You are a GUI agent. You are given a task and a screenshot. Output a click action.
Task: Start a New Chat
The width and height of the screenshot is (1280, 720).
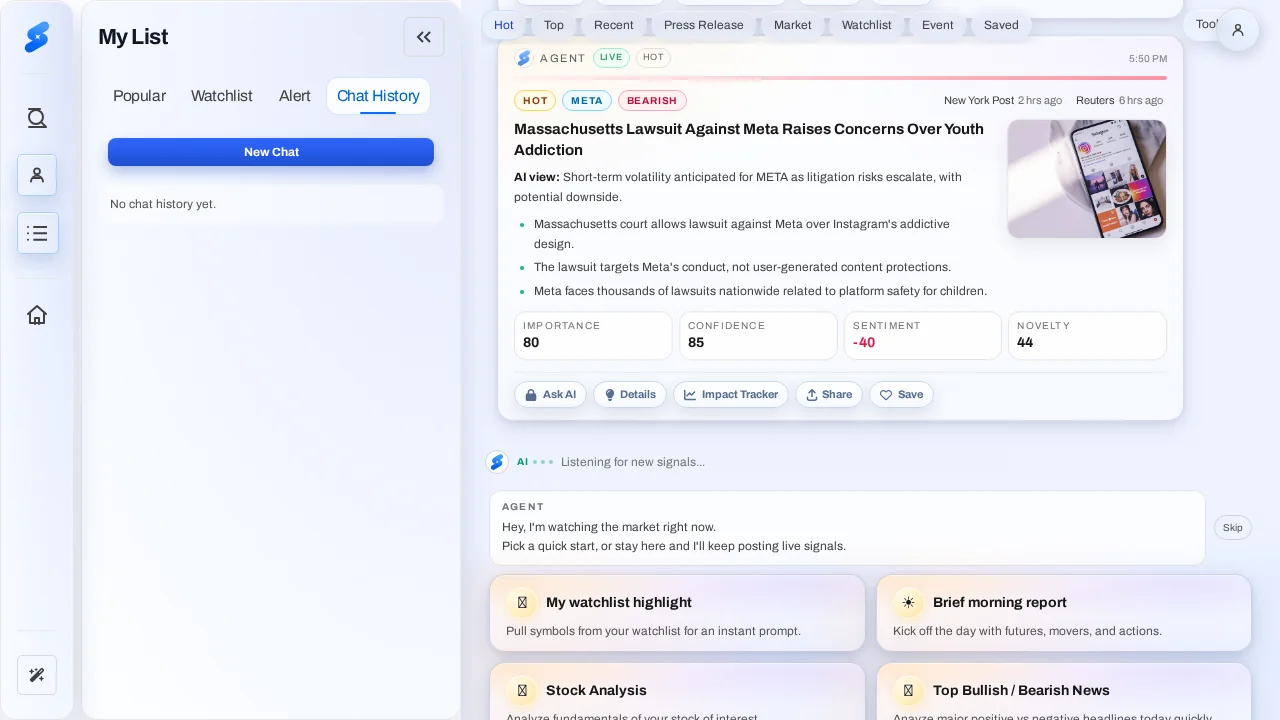(271, 152)
